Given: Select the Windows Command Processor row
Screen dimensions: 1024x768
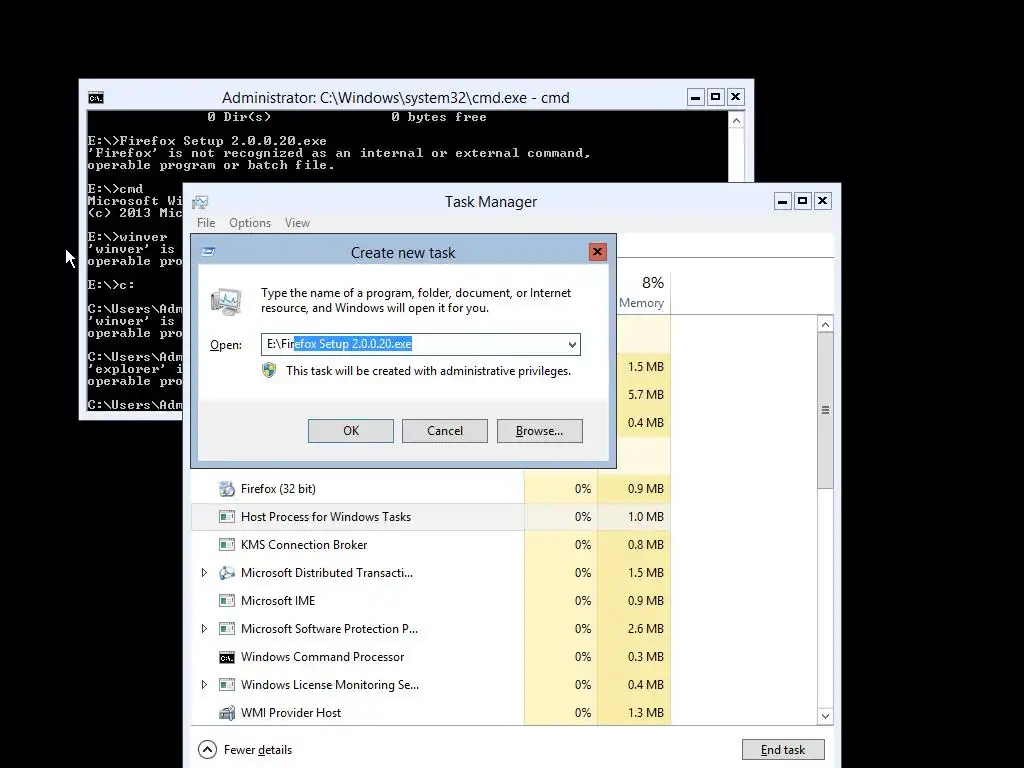Looking at the screenshot, I should click(x=431, y=657).
